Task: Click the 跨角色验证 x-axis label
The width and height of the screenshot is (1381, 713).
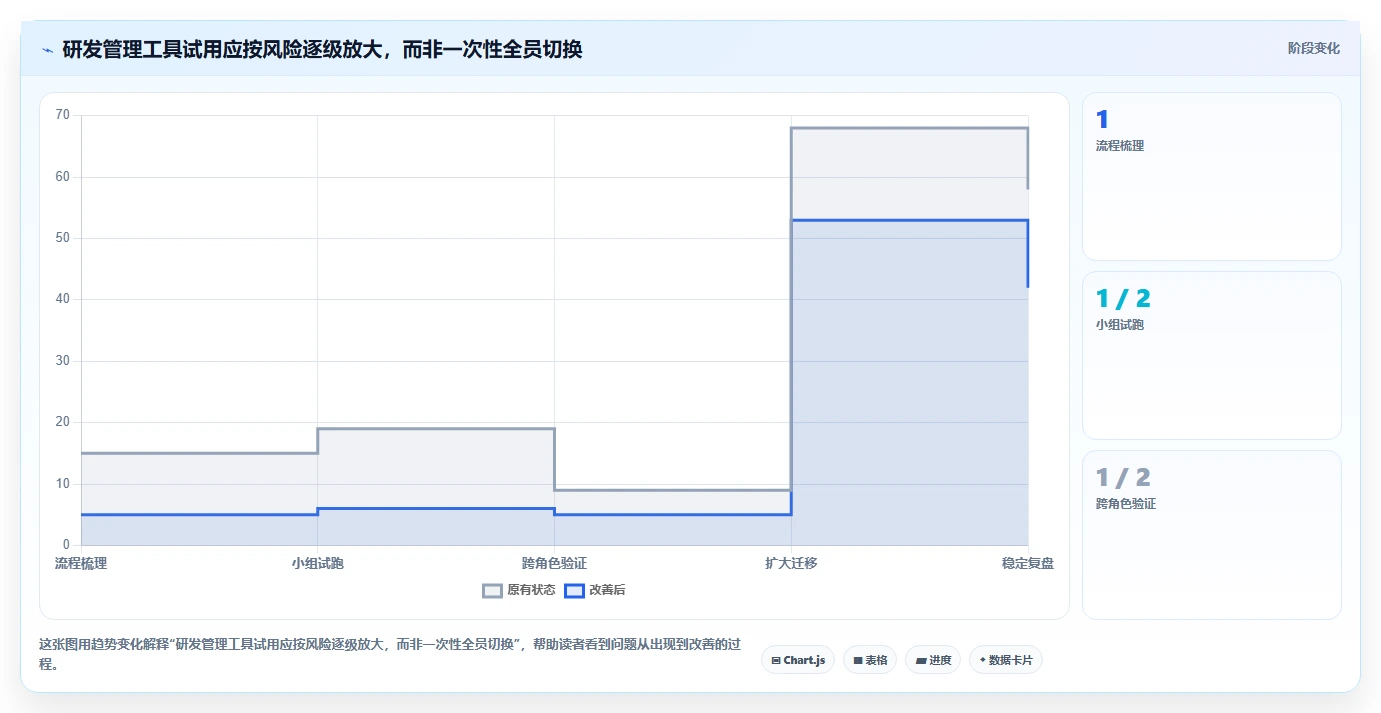Action: tap(554, 563)
